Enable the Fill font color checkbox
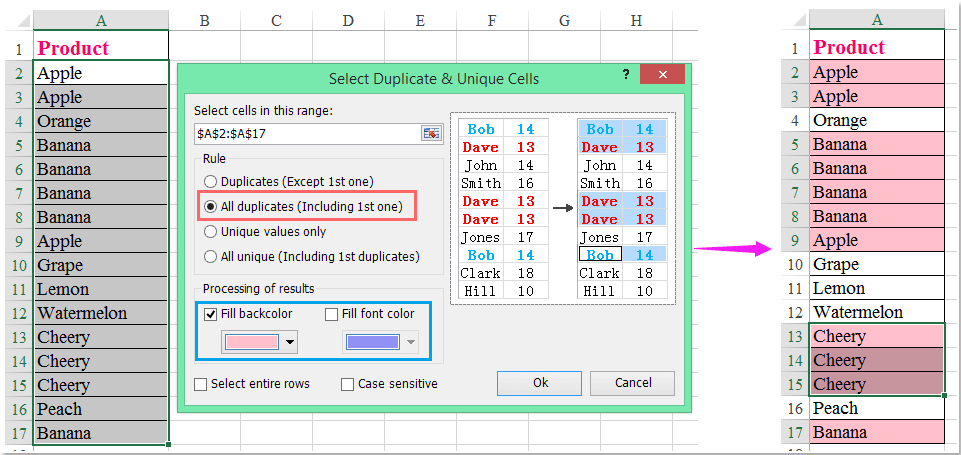The width and height of the screenshot is (961, 455). pos(332,314)
